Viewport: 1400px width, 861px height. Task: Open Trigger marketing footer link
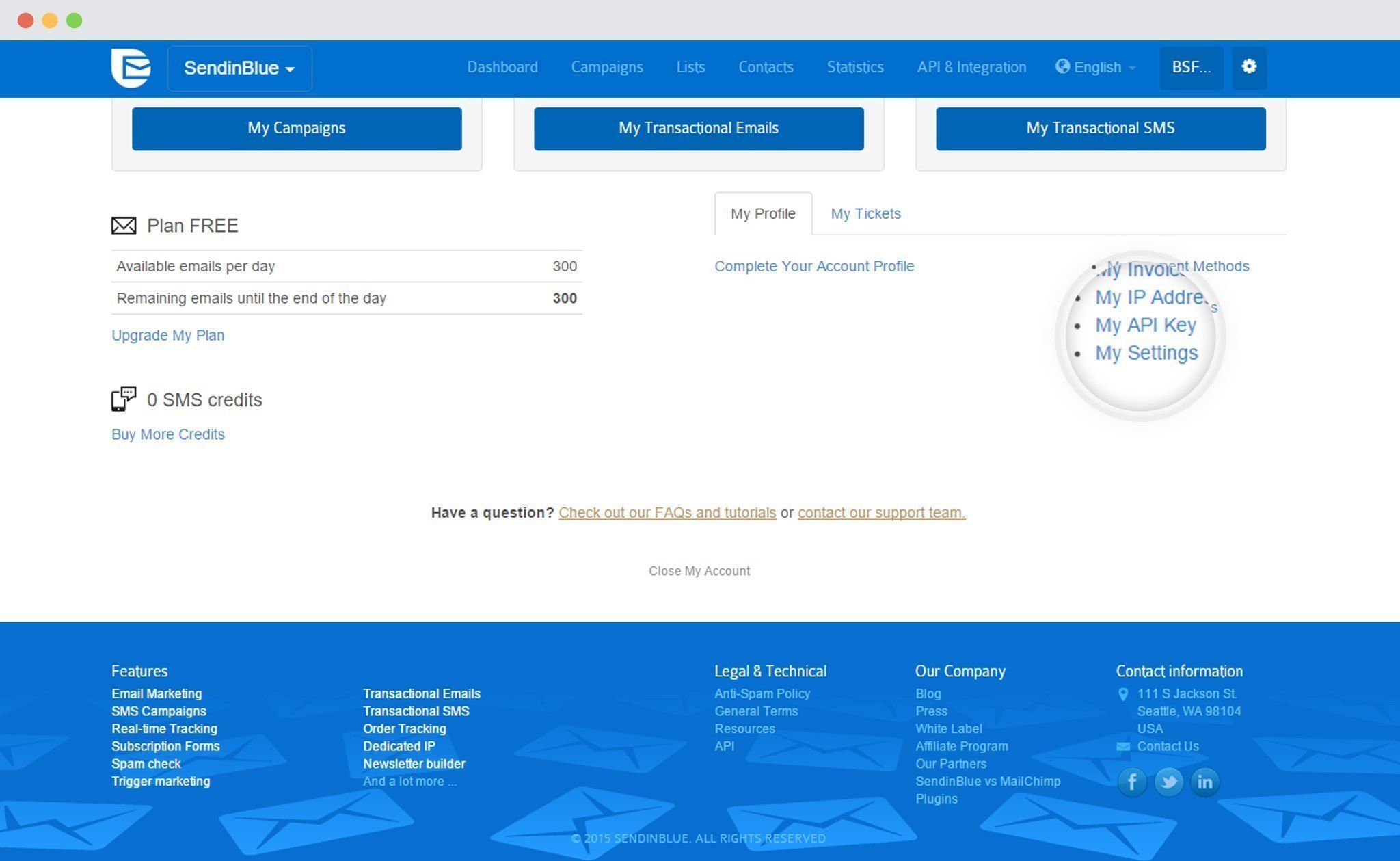coord(161,782)
